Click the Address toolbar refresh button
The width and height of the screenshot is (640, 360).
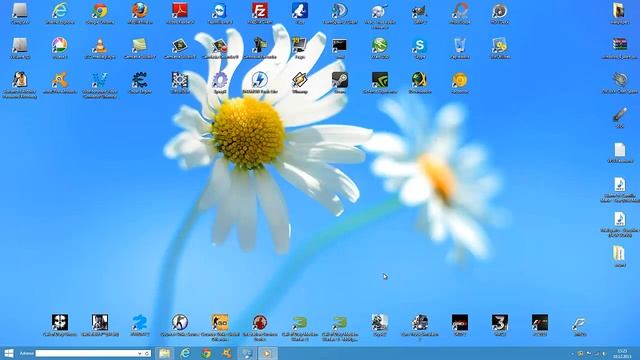[147, 353]
